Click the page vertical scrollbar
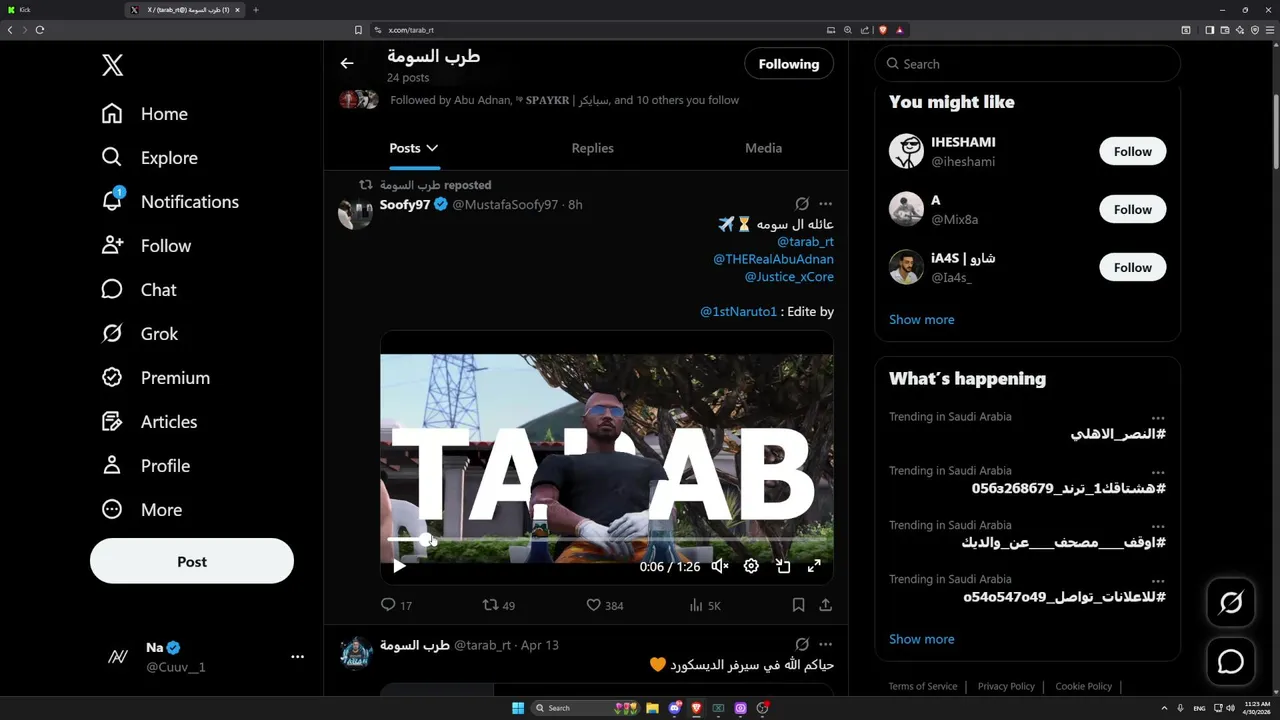Viewport: 1280px width, 720px height. [x=1275, y=132]
